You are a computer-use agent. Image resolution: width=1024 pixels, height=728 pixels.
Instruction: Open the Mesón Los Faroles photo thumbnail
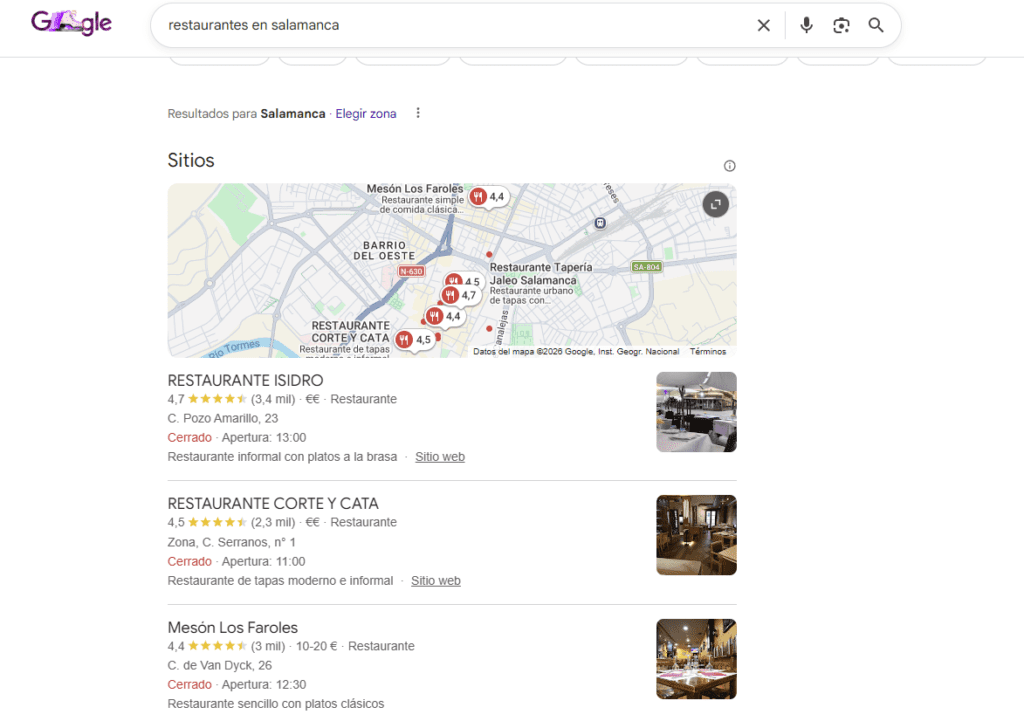(x=696, y=659)
